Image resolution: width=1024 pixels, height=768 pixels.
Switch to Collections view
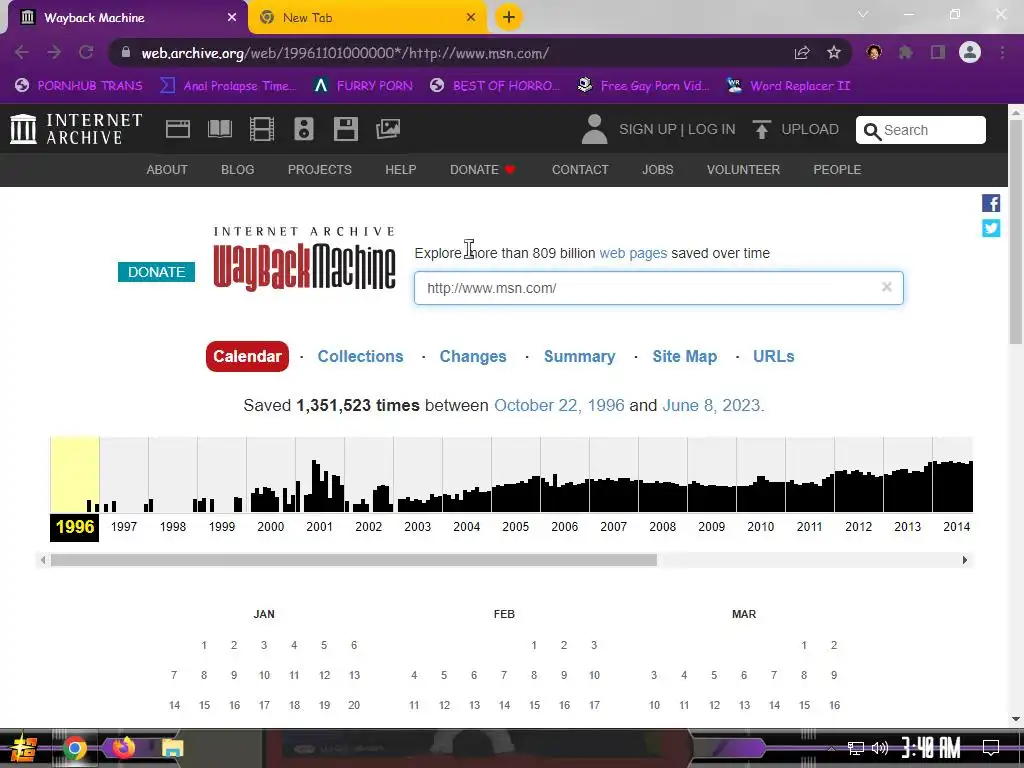pyautogui.click(x=360, y=357)
